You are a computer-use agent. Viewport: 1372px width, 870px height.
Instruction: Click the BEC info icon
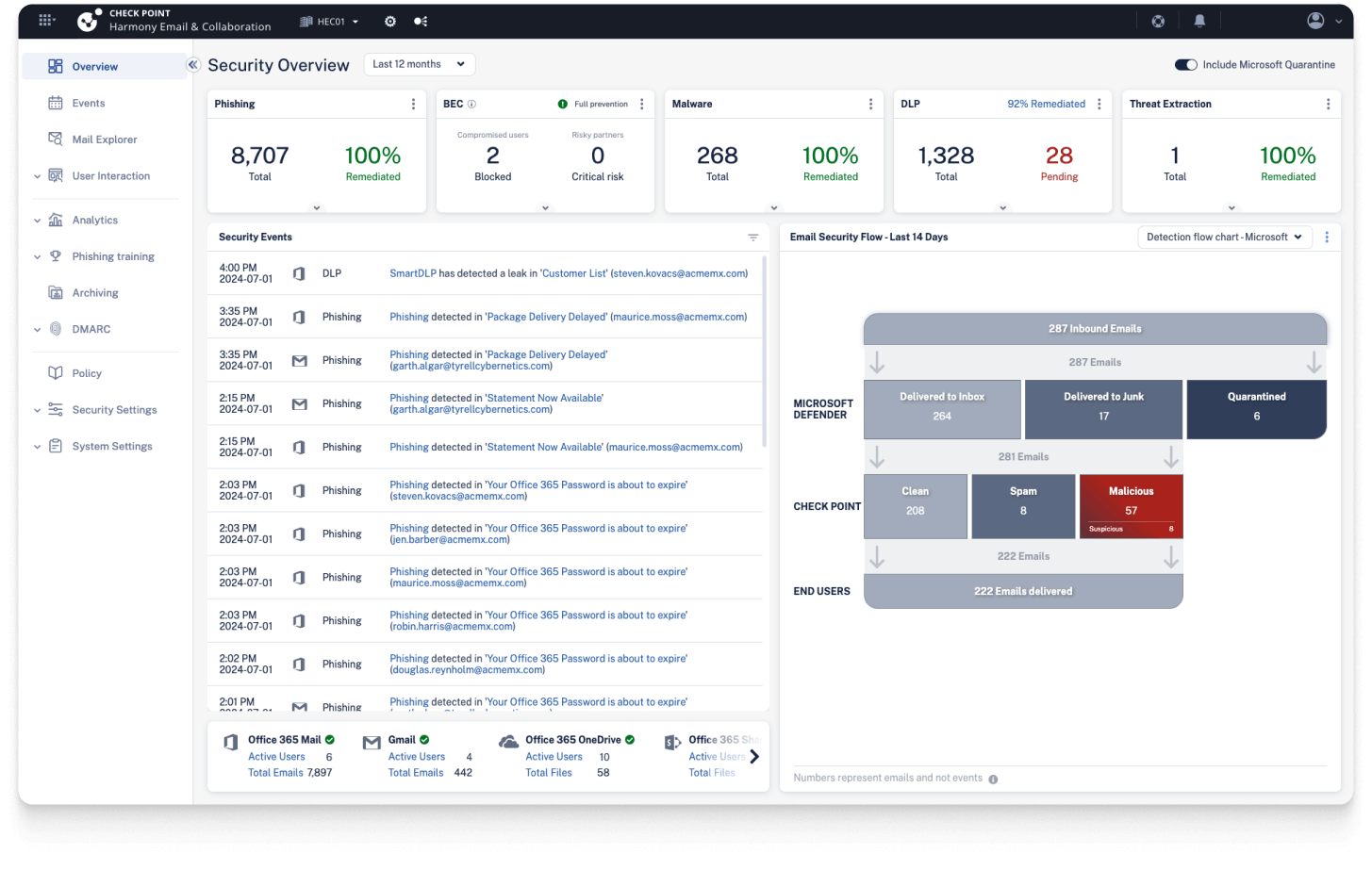pos(471,104)
